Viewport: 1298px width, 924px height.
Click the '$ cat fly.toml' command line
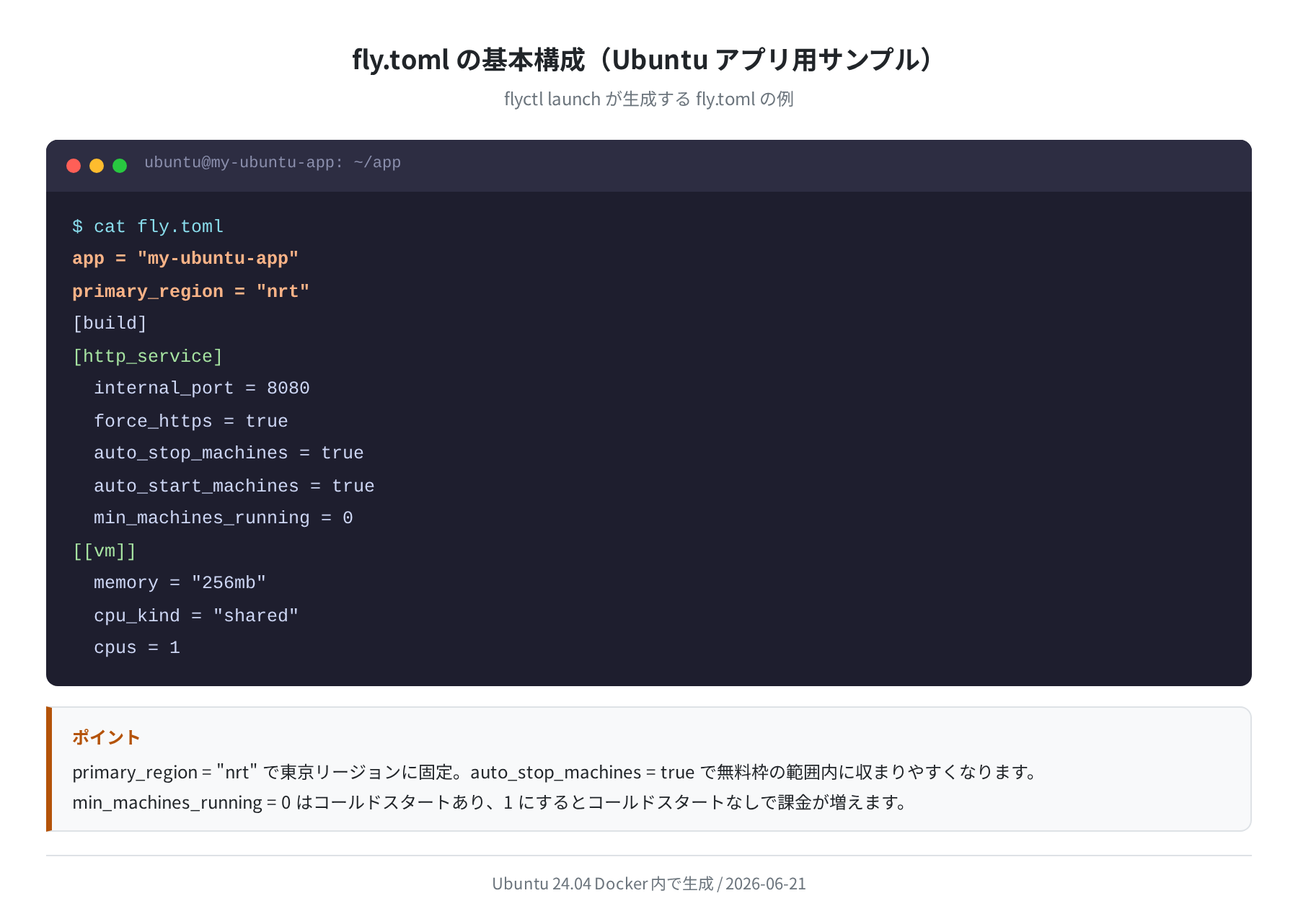(148, 226)
